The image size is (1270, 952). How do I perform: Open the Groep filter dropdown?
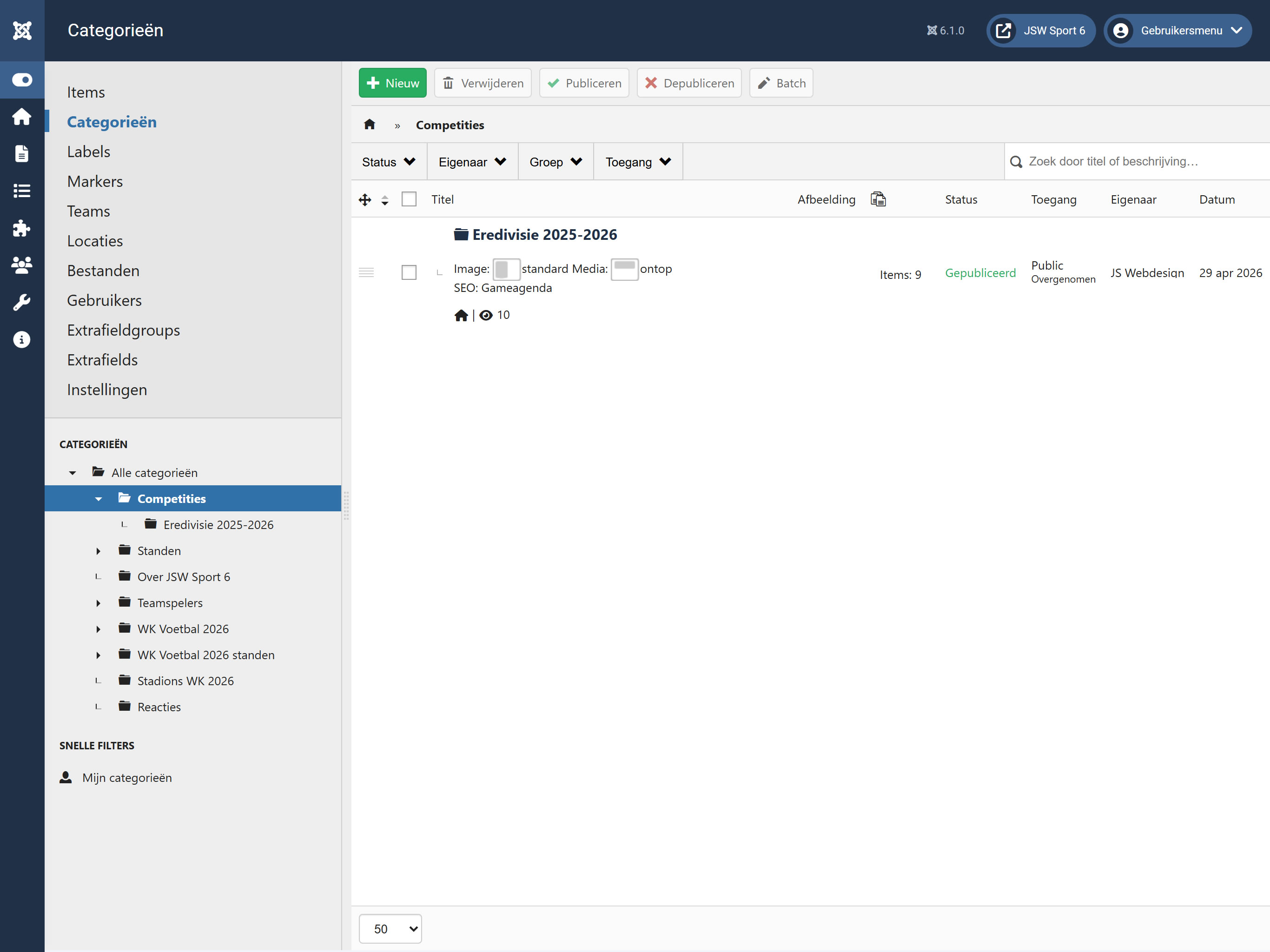point(556,162)
